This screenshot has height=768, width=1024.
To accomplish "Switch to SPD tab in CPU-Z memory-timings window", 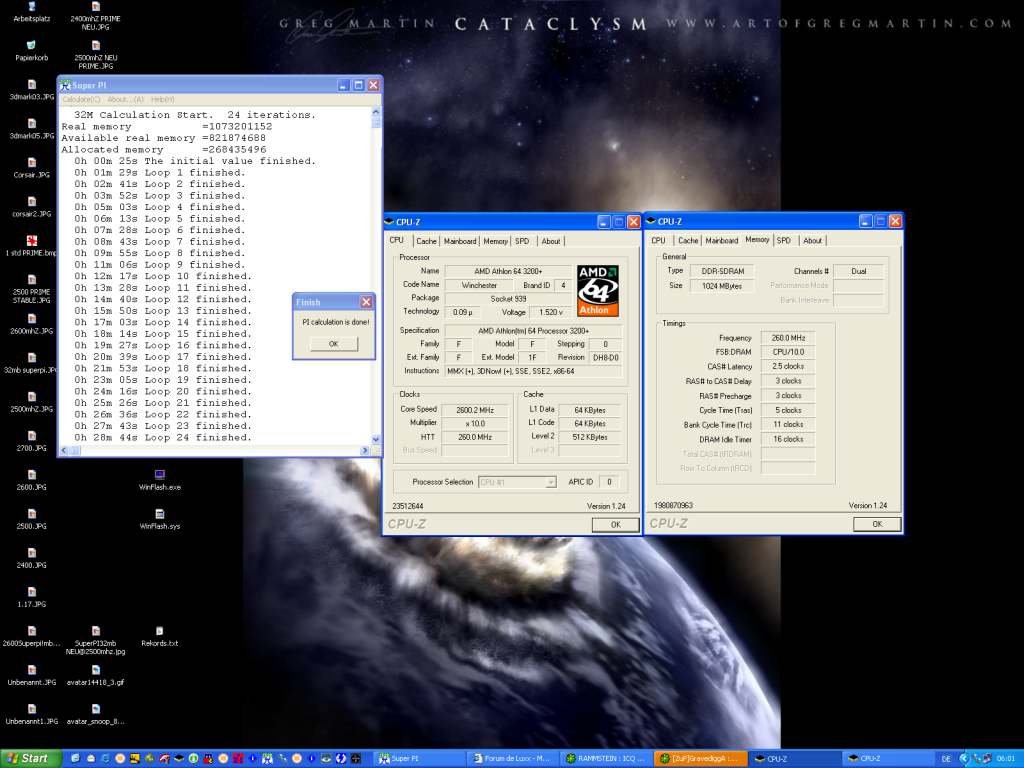I will tap(784, 240).
